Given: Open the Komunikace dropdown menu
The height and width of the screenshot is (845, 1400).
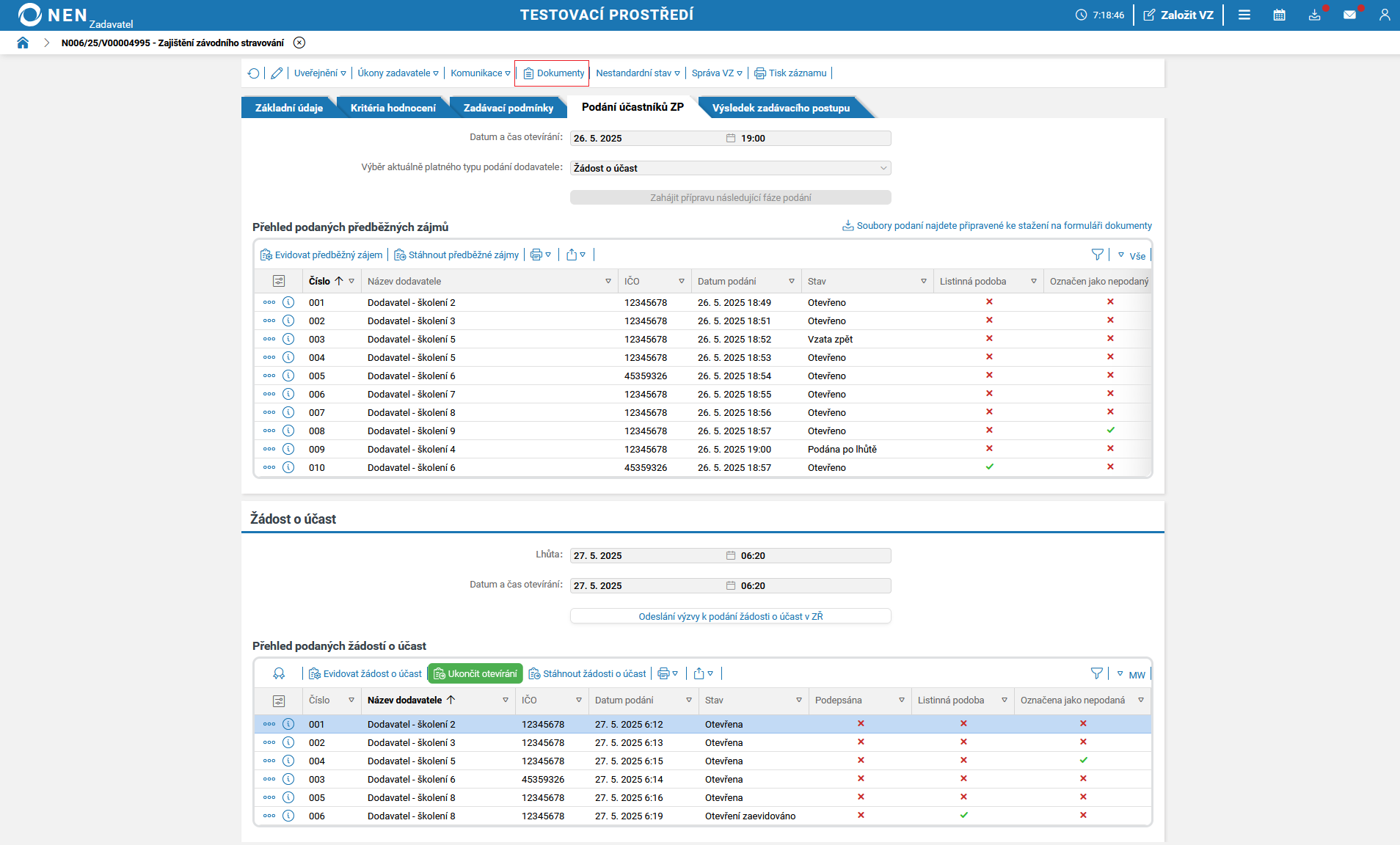Looking at the screenshot, I should [x=481, y=73].
